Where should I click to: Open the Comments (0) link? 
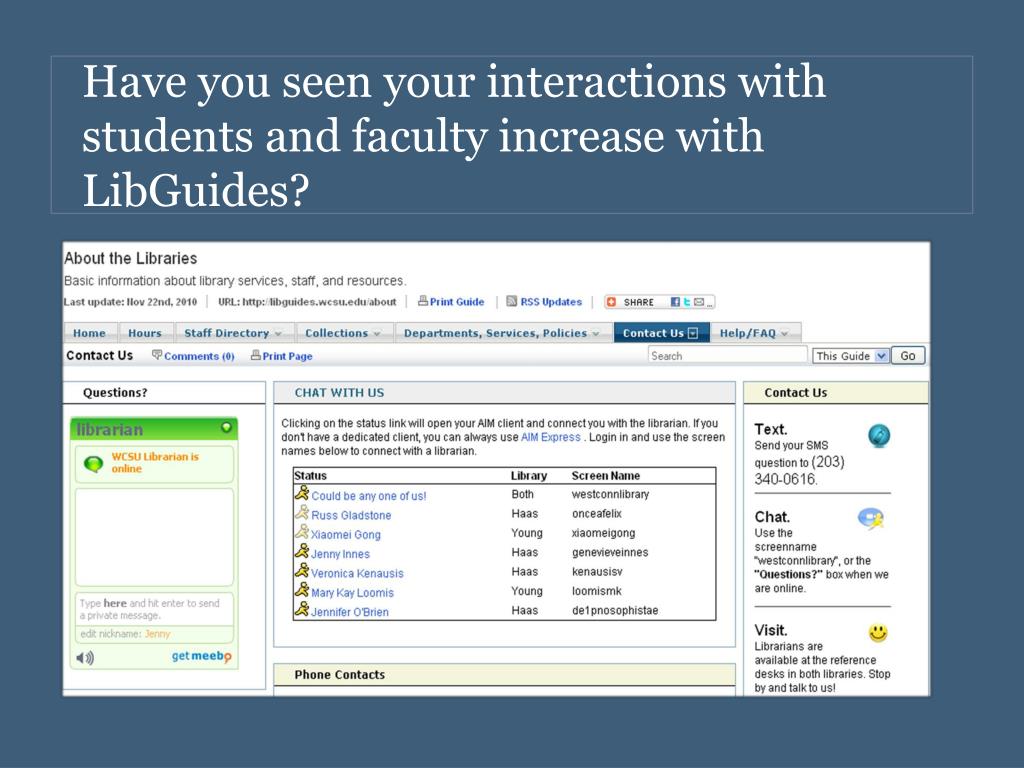[x=199, y=356]
